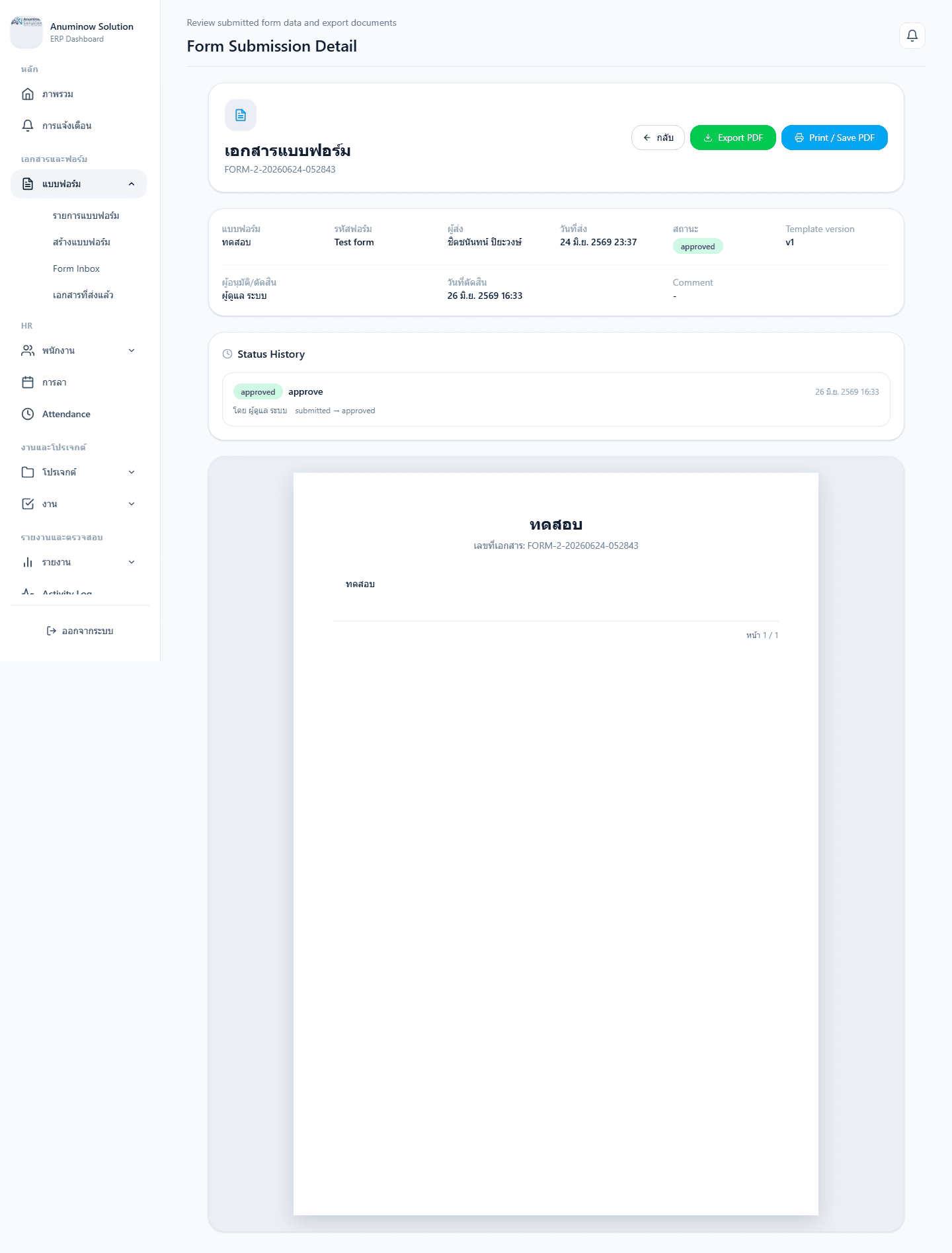Click the logout arrow icon
This screenshot has width=952, height=1253.
[52, 631]
